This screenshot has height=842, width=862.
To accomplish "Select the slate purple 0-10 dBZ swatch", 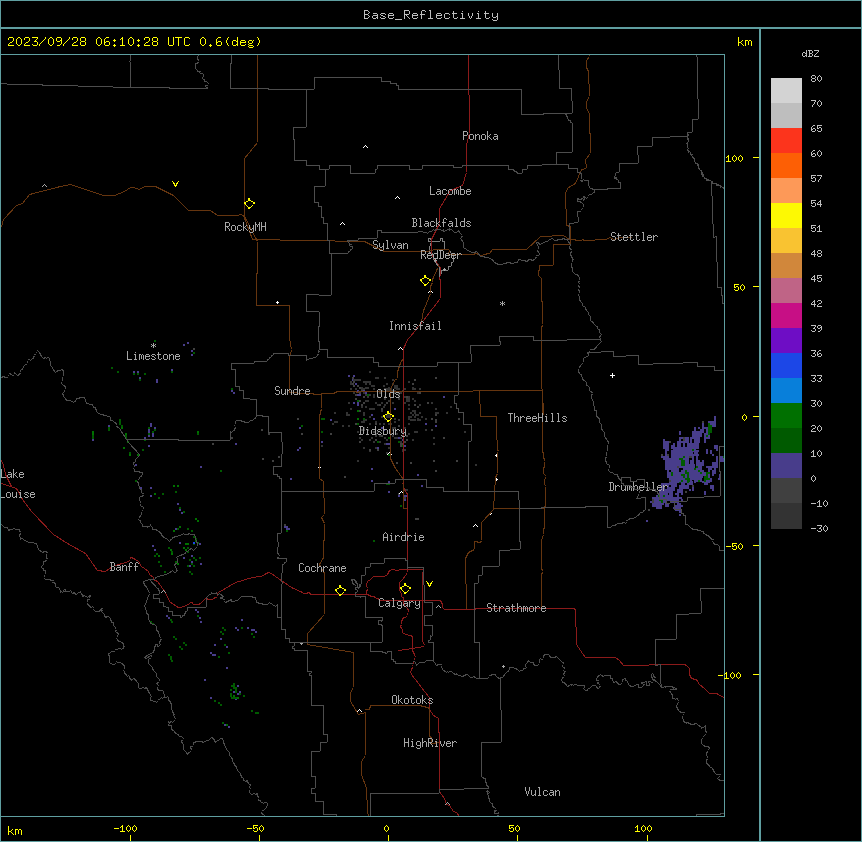I will (786, 466).
